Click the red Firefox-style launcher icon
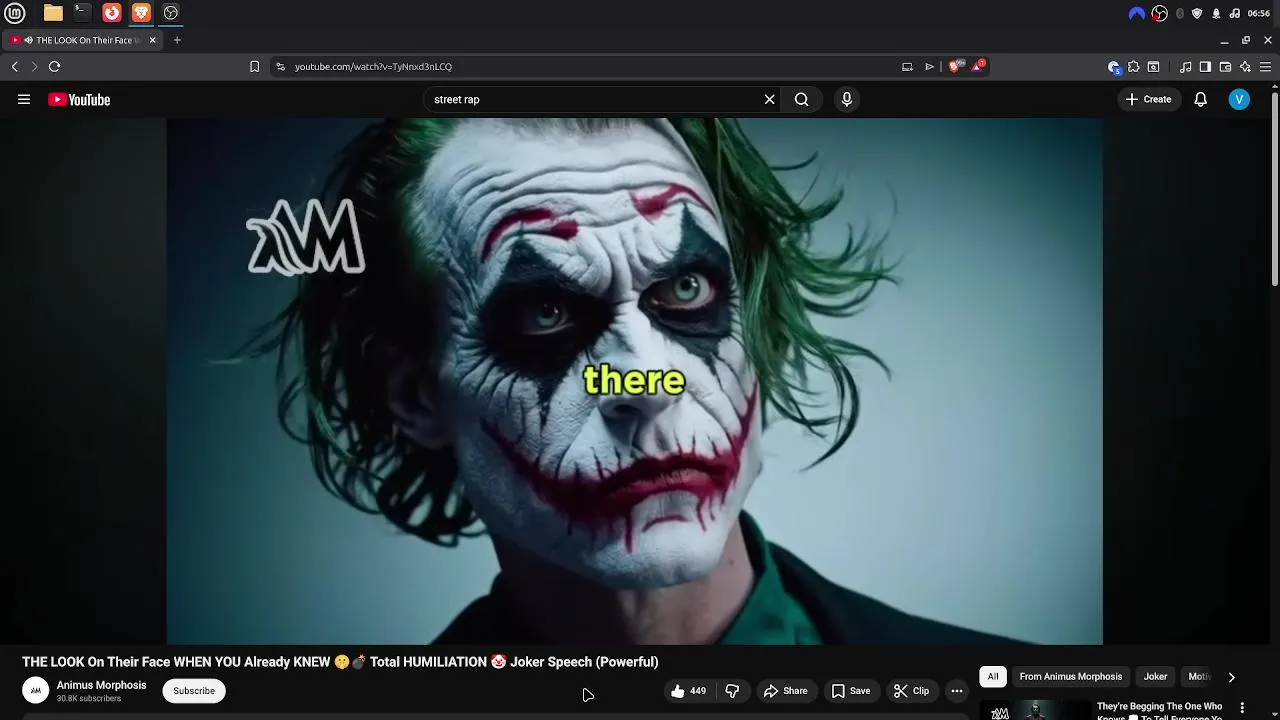 112,13
